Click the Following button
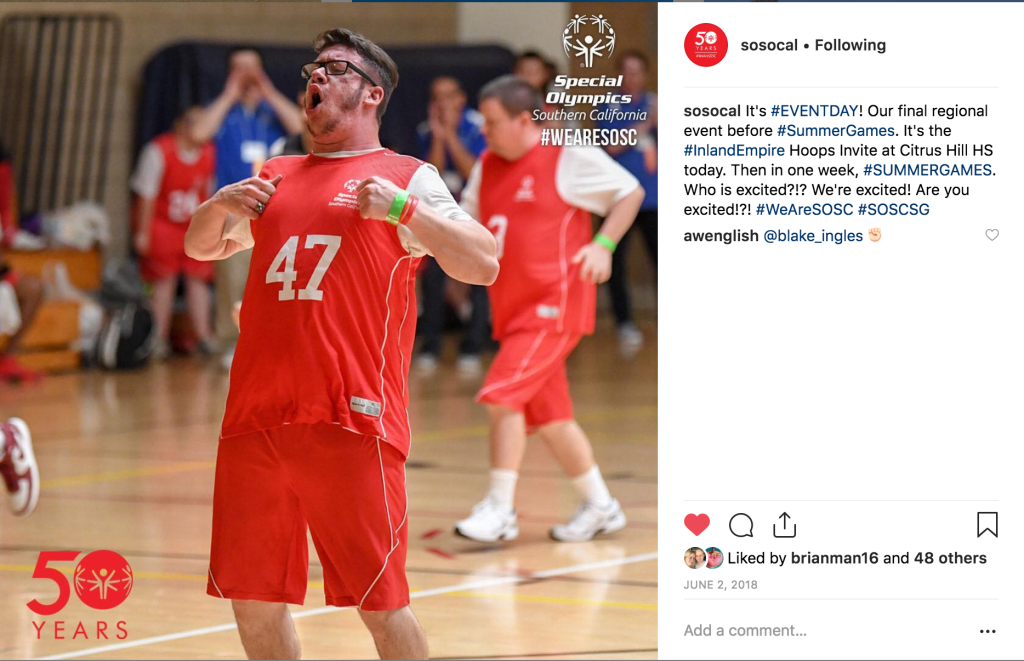1024x661 pixels. pyautogui.click(x=850, y=45)
